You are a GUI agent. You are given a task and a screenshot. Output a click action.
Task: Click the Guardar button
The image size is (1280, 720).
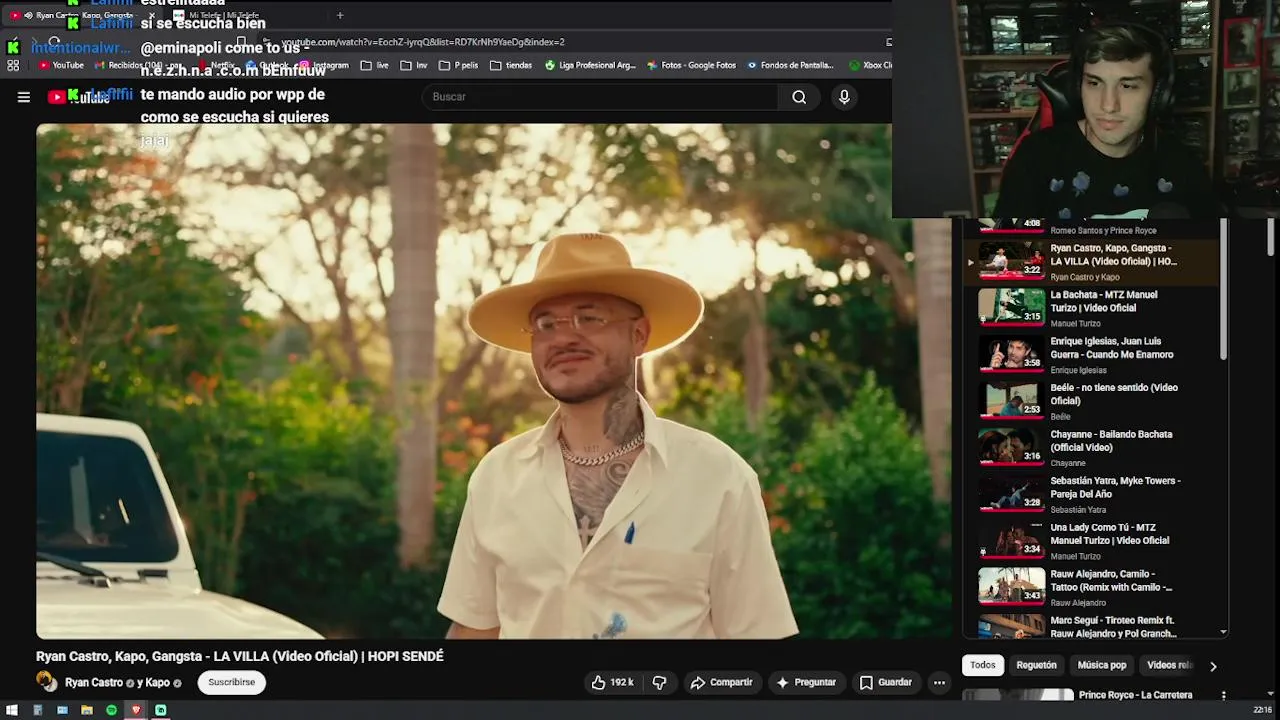(x=886, y=682)
